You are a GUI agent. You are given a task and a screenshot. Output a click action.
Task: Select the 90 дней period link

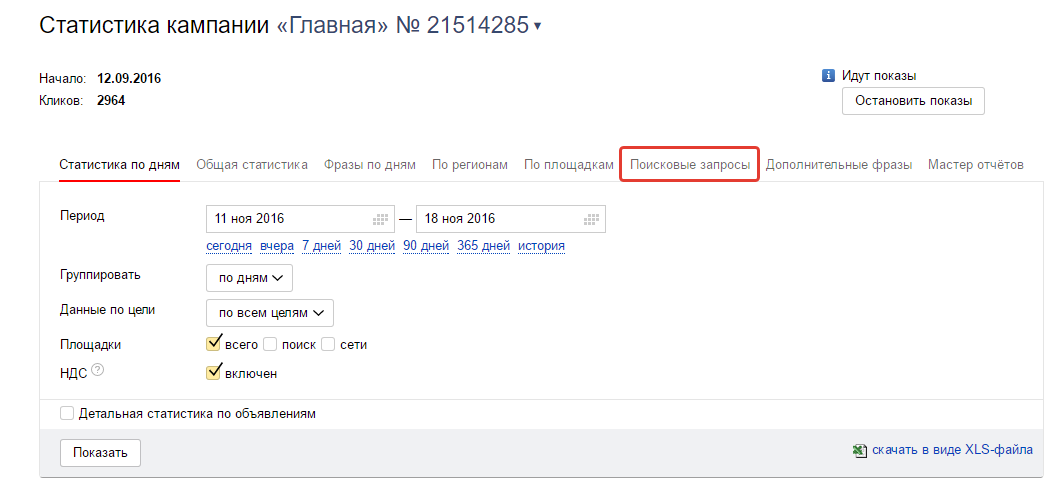coord(426,246)
